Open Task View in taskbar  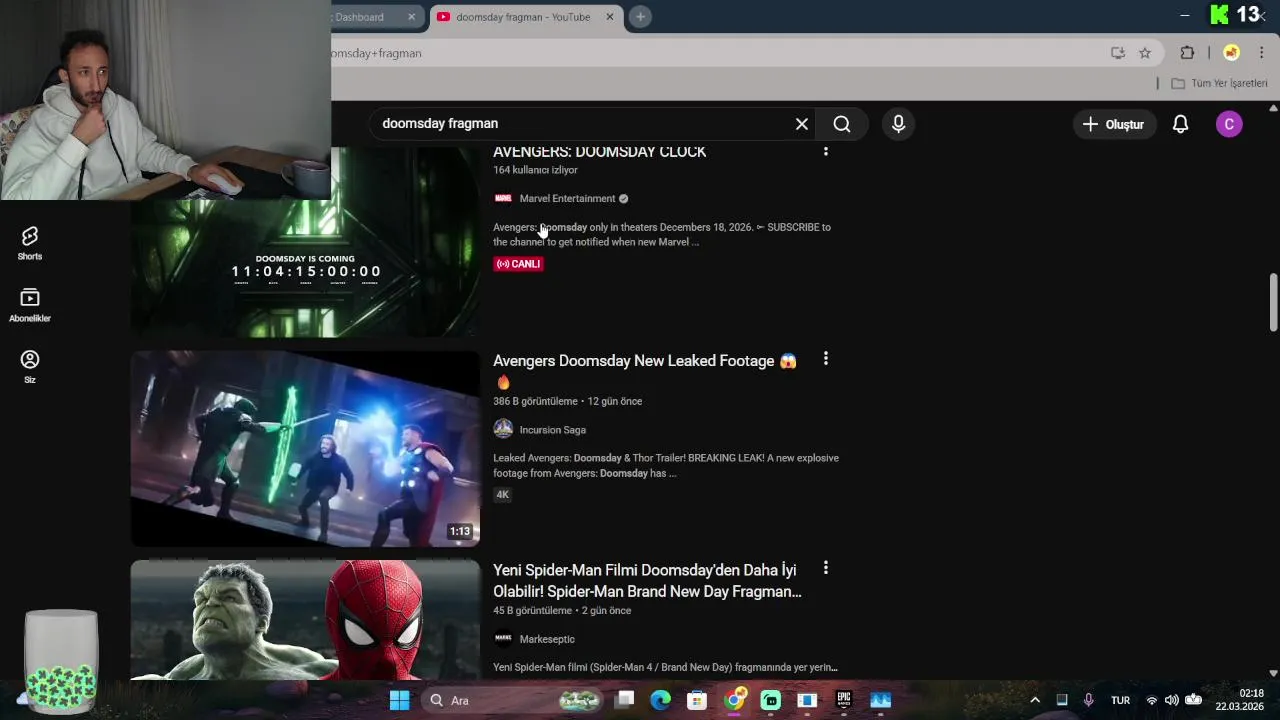(x=624, y=700)
